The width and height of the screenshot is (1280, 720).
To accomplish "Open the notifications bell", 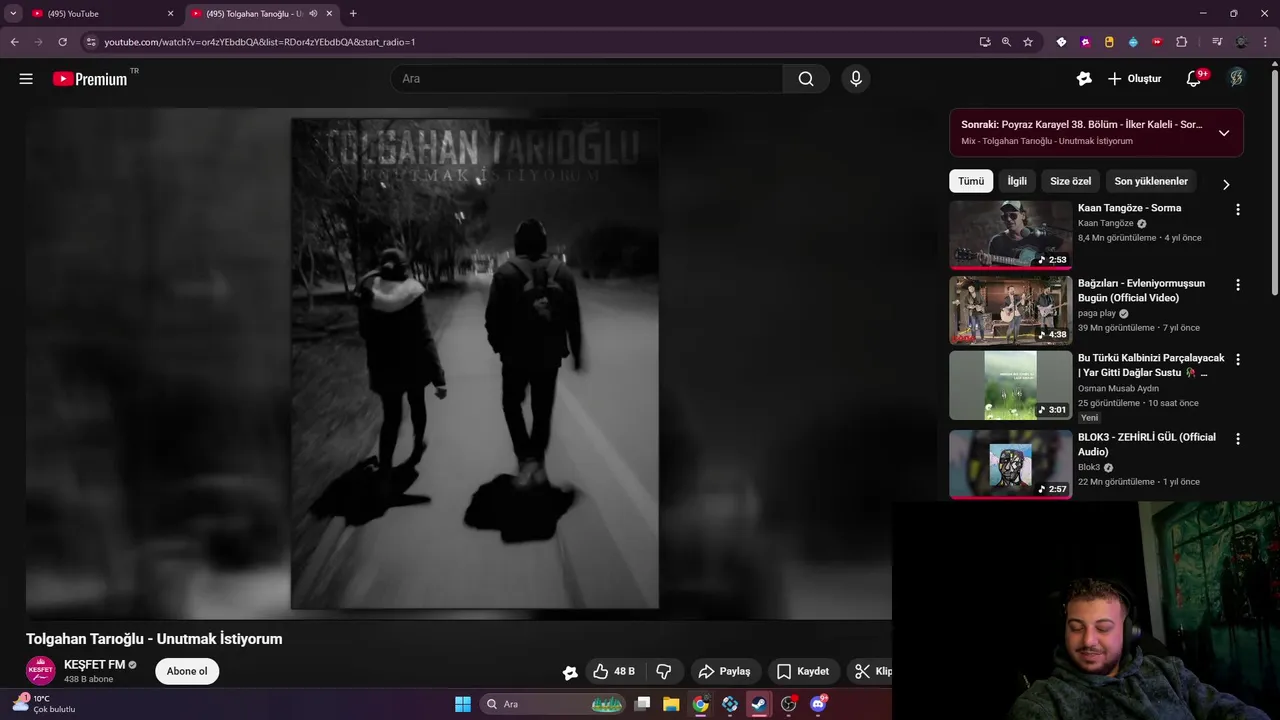I will pos(1193,79).
